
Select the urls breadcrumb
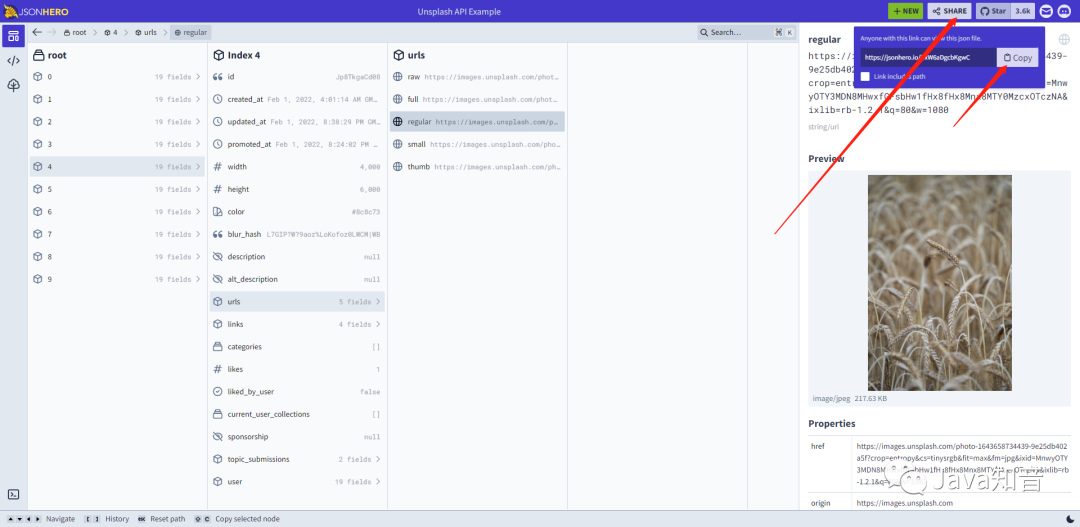point(146,32)
